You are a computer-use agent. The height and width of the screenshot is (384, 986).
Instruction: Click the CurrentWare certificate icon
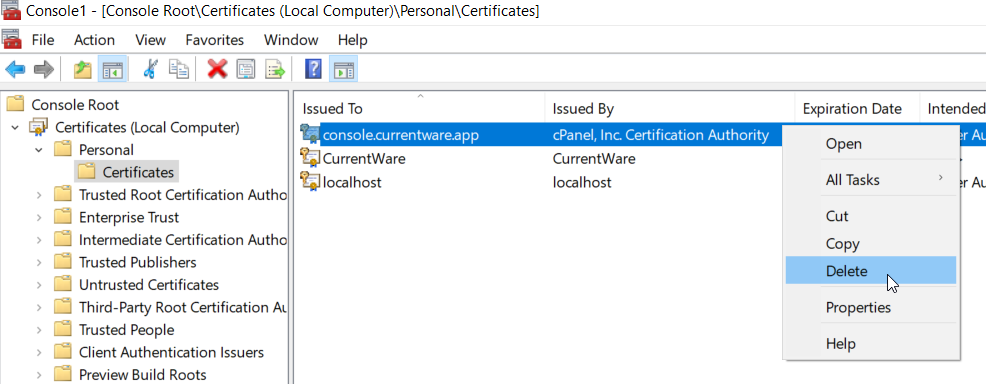pos(310,158)
